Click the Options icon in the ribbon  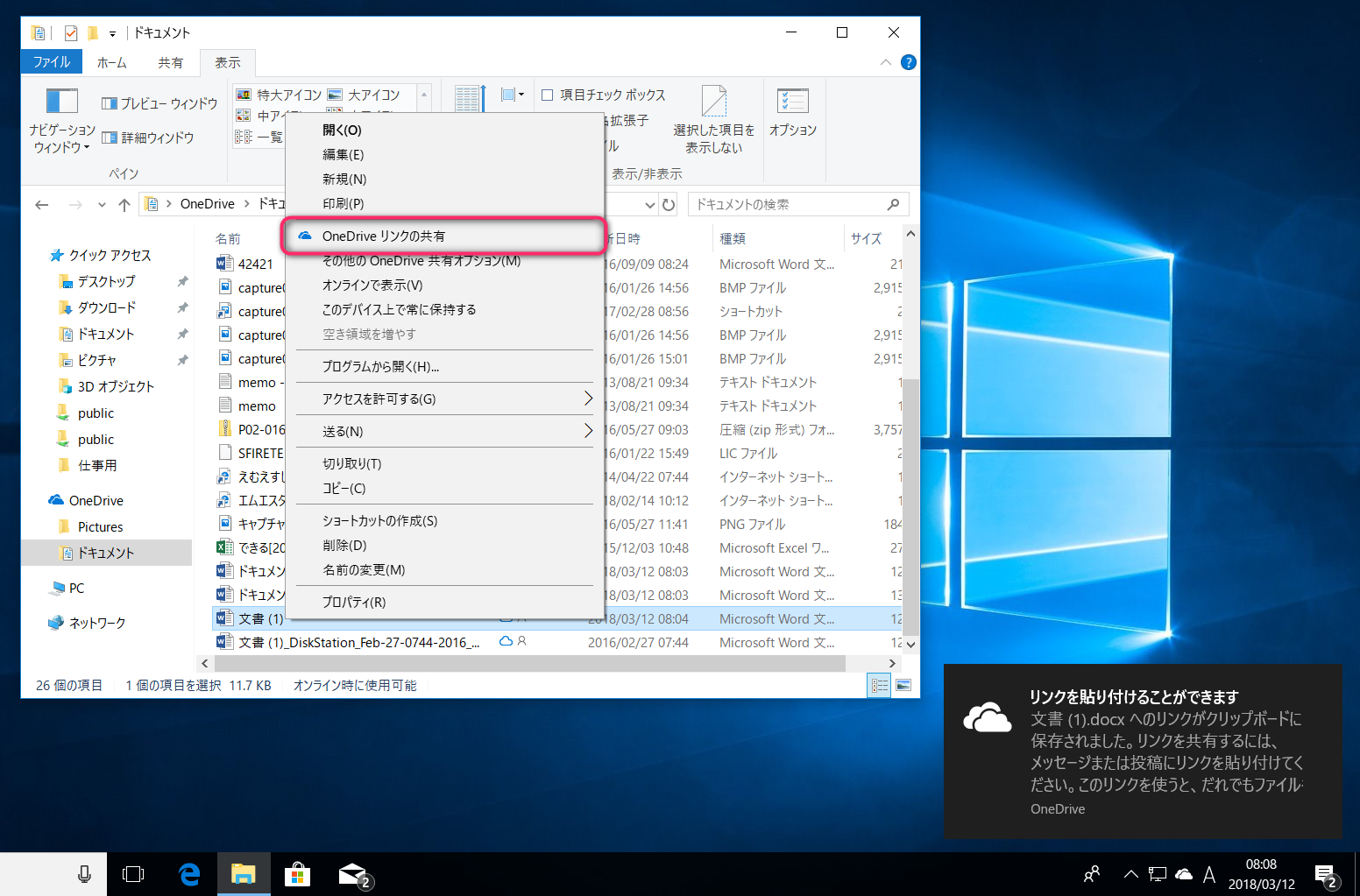(x=792, y=111)
